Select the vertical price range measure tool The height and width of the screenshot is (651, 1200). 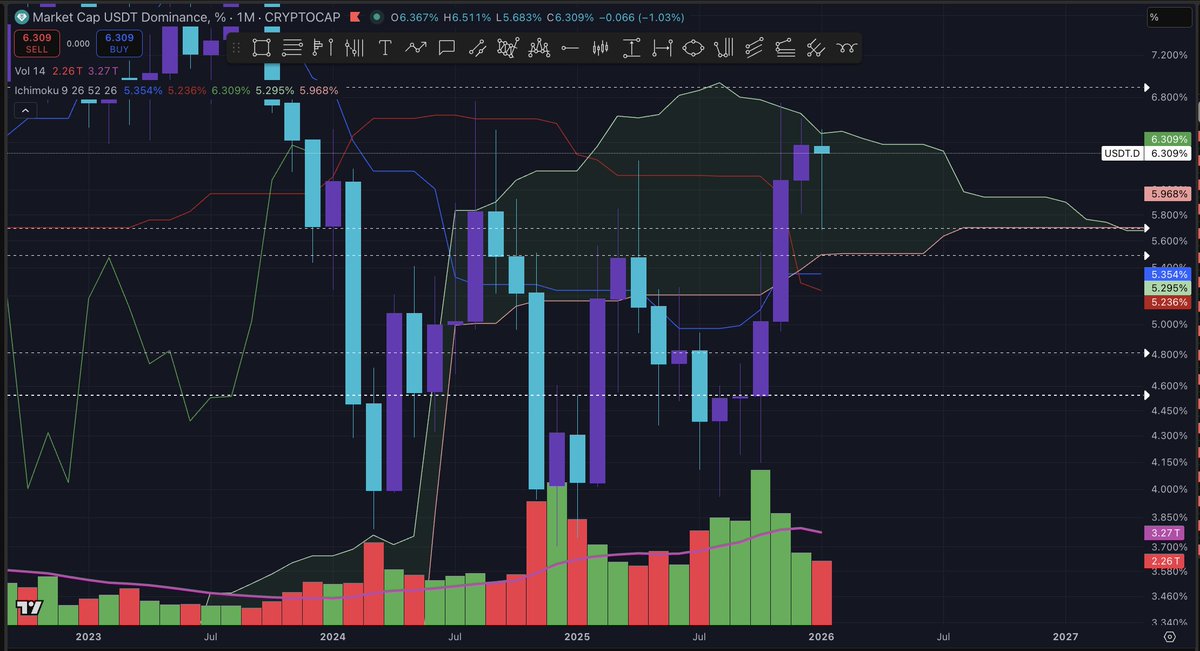[x=632, y=47]
